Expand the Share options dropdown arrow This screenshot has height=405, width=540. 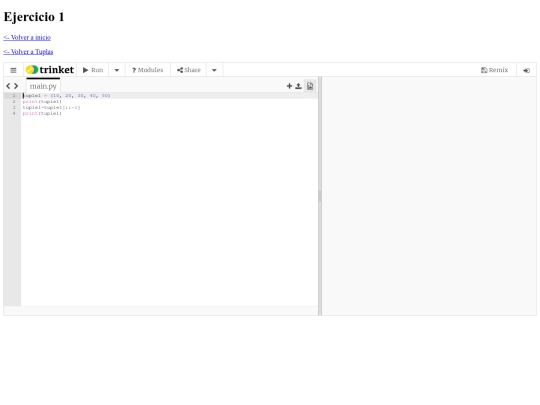click(214, 70)
